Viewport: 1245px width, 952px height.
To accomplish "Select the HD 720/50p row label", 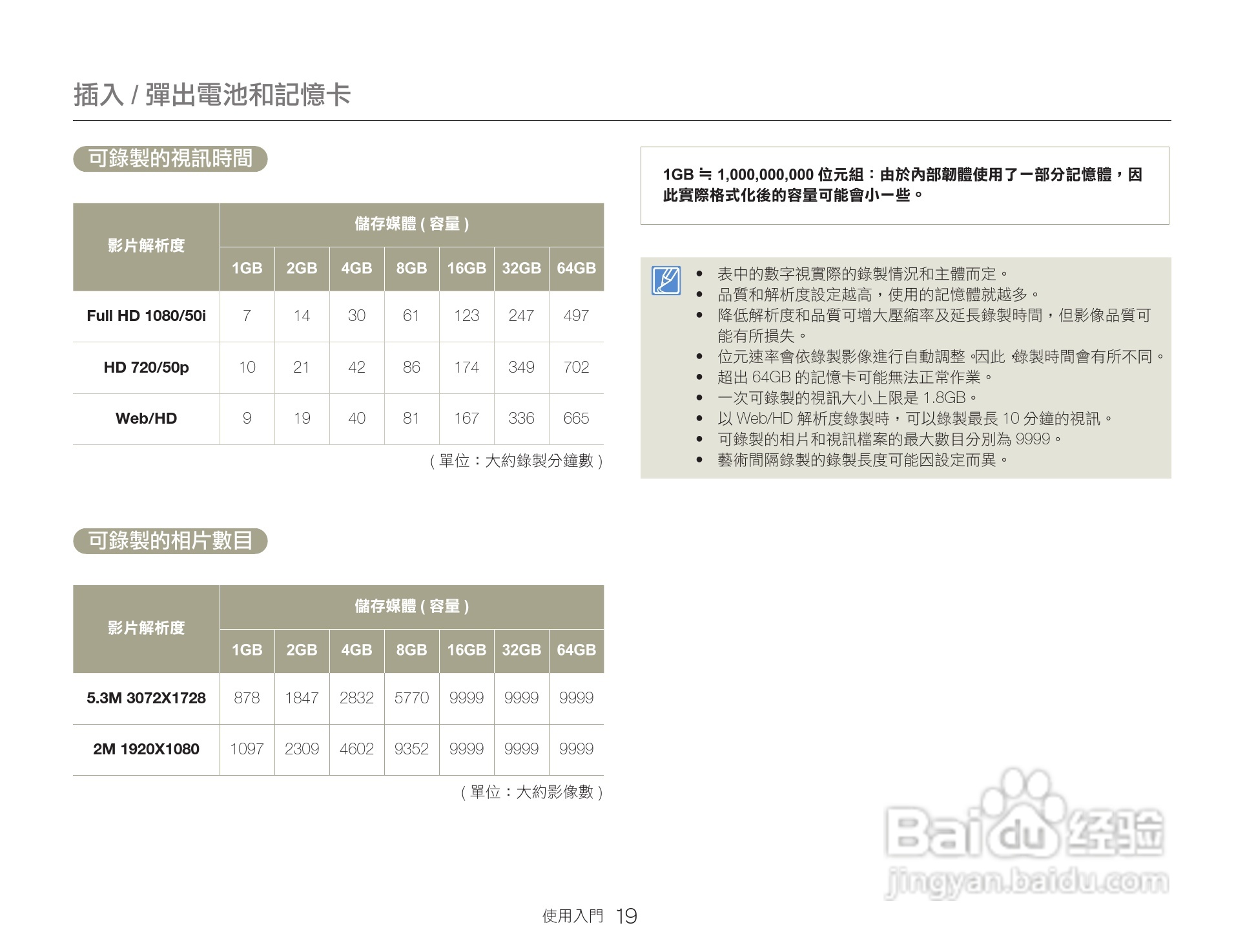I will [x=146, y=367].
